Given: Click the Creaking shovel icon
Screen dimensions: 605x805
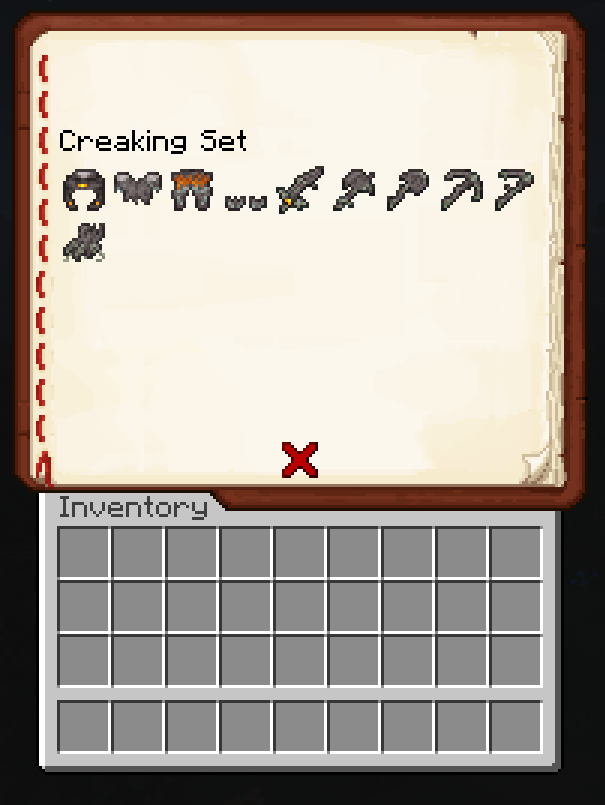Looking at the screenshot, I should click(408, 189).
